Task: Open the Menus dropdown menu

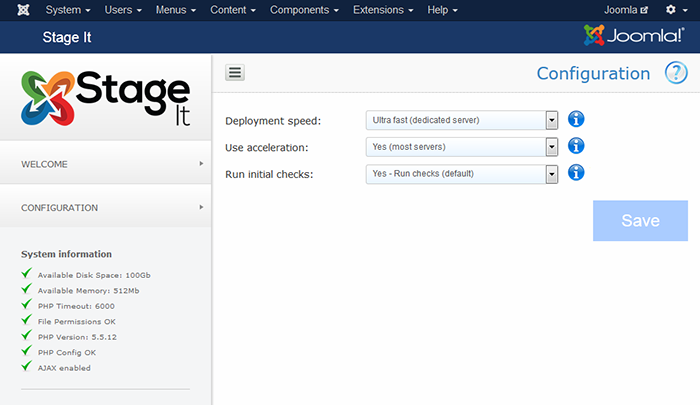Action: point(175,10)
